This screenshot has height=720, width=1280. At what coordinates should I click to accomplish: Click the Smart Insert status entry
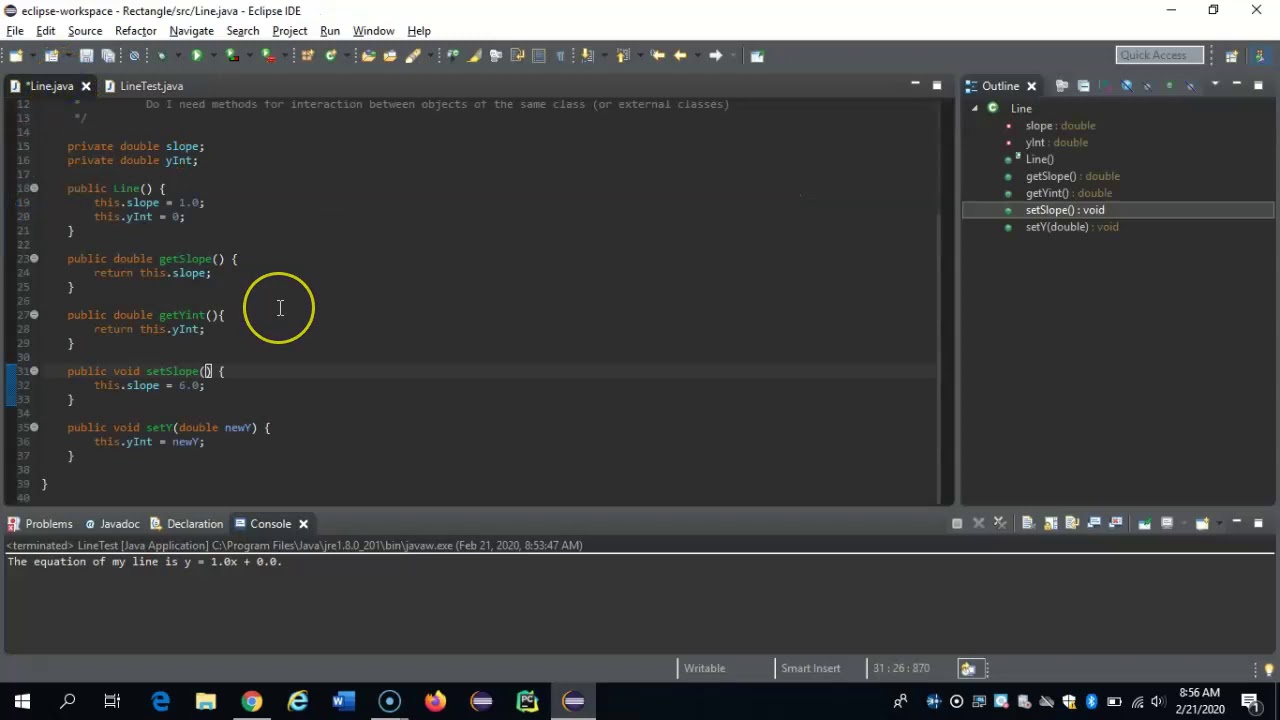811,668
